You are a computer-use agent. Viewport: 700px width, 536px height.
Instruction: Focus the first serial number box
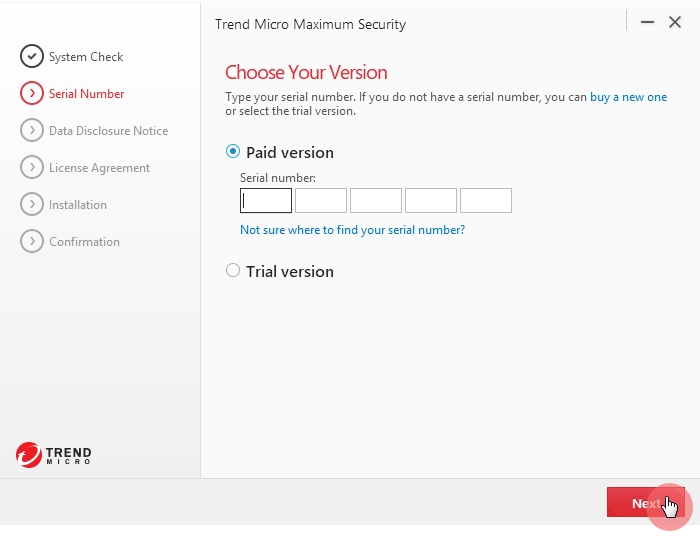click(266, 200)
